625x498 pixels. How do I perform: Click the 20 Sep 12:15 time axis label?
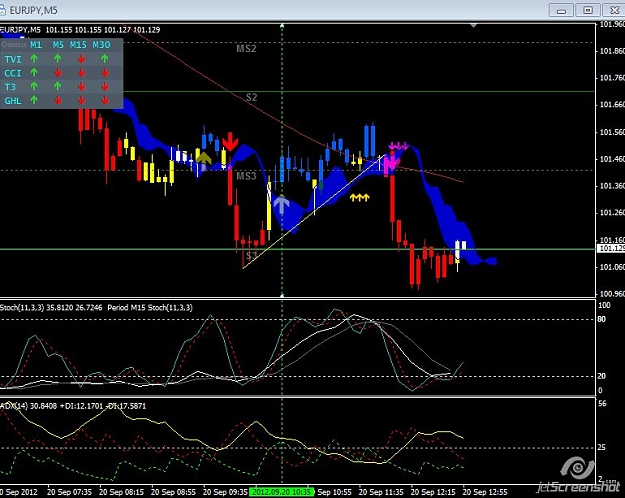click(x=433, y=492)
